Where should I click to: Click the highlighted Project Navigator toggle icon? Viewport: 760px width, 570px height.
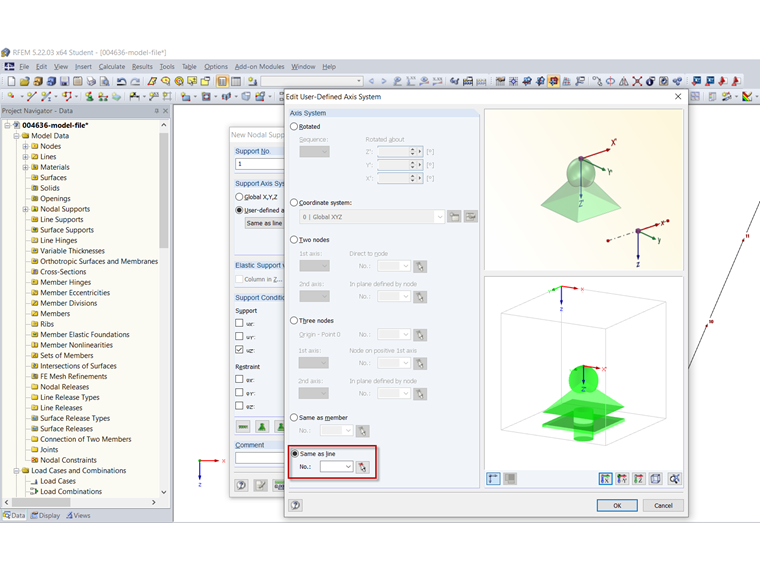(222, 81)
